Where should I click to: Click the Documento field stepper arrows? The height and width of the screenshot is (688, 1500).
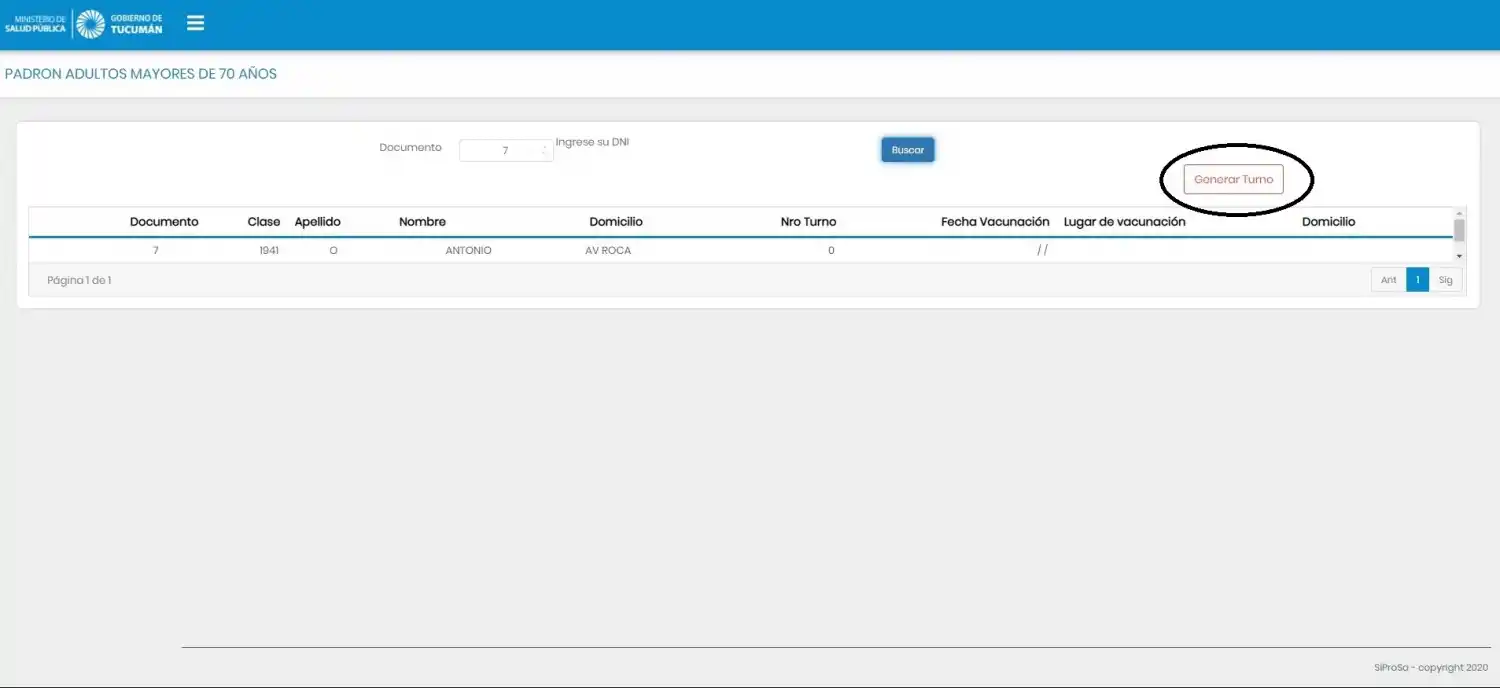pos(545,151)
